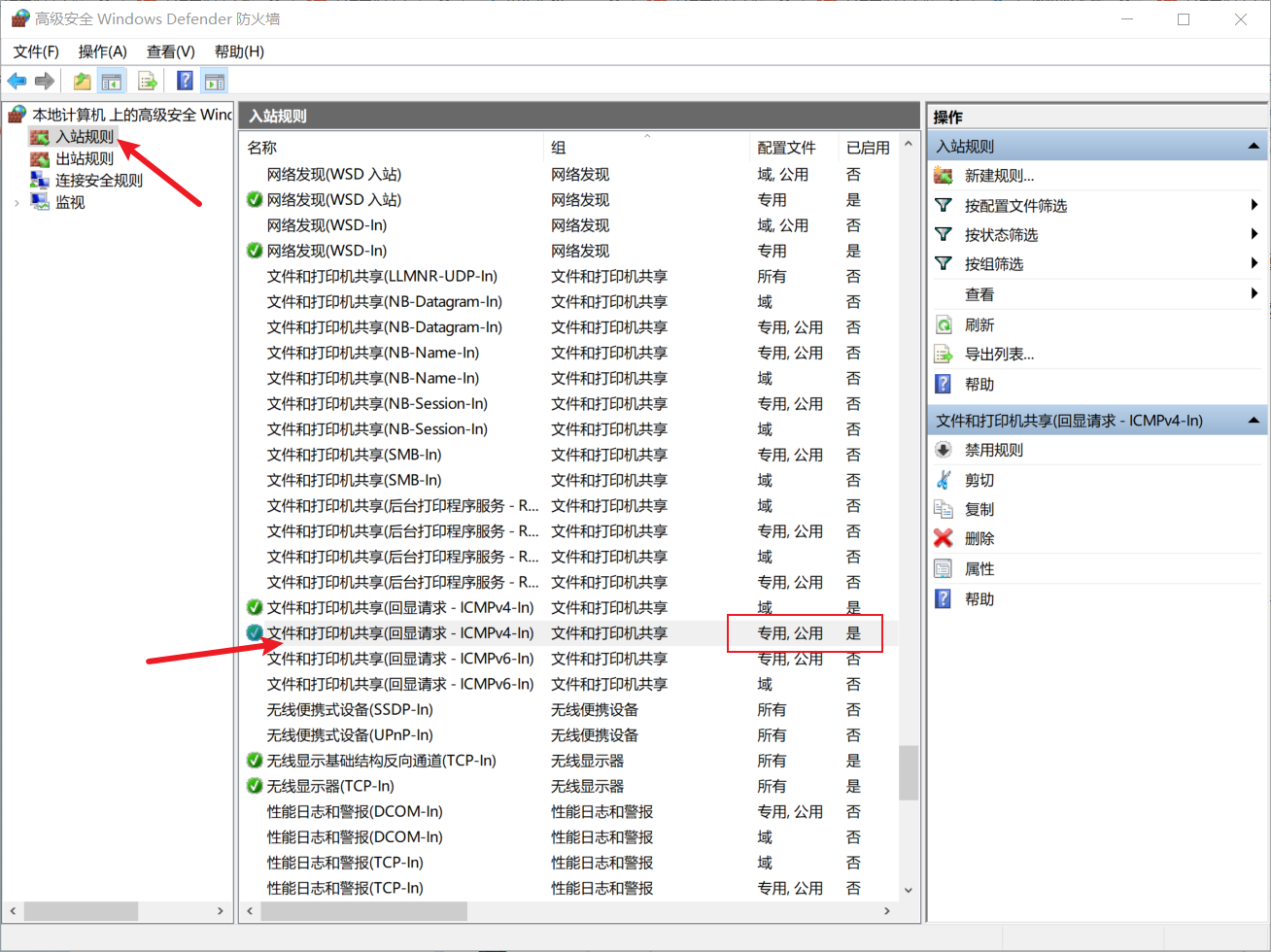
Task: Select enabled rule 无线显示器(TCP-In)
Action: pyautogui.click(x=330, y=786)
